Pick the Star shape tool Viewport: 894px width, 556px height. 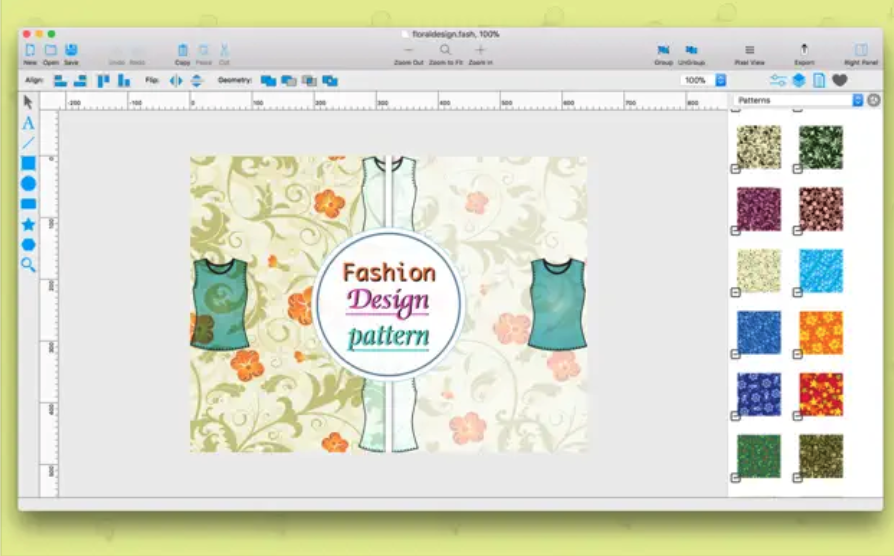click(x=28, y=224)
